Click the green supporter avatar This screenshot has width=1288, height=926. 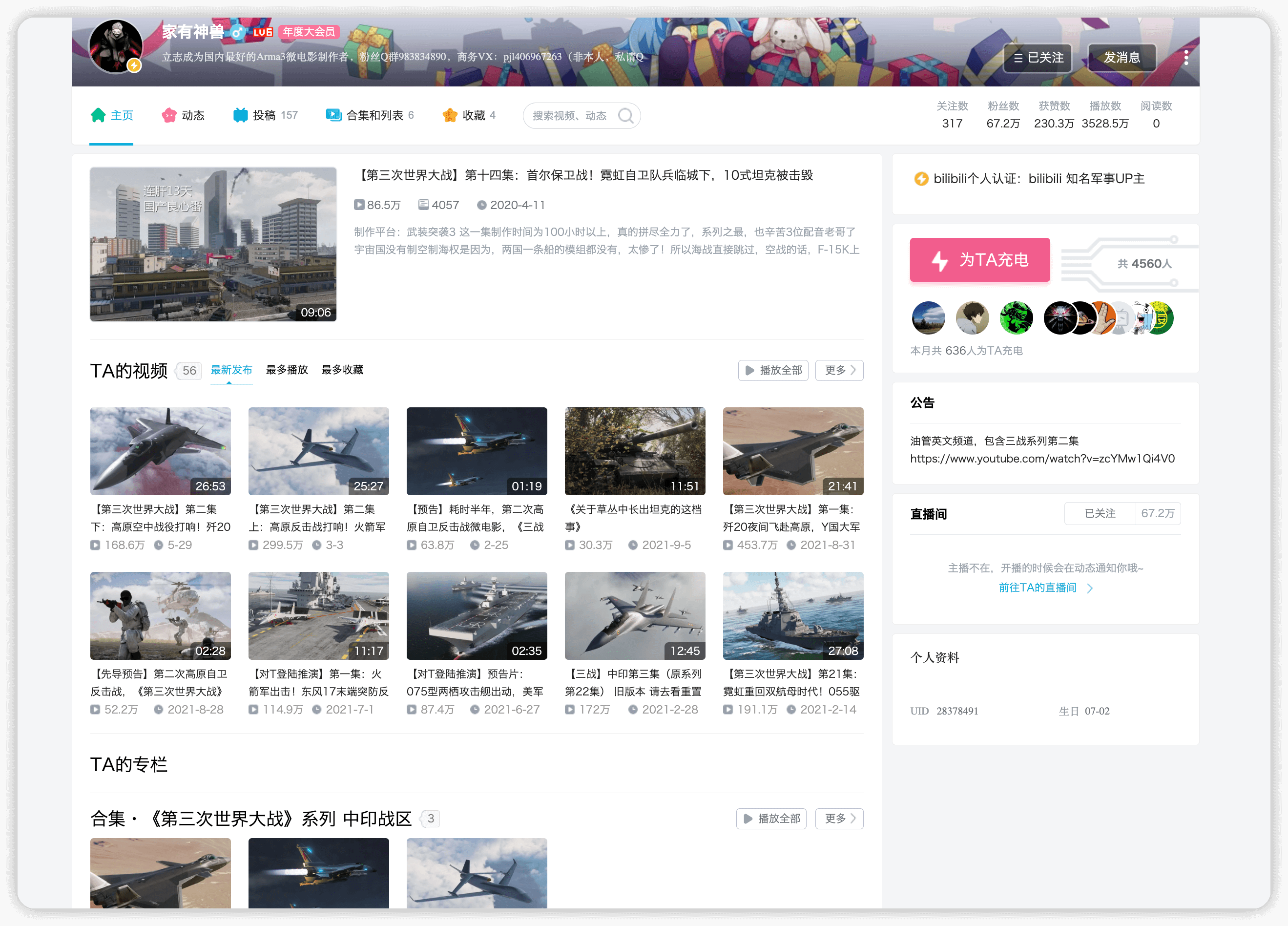1016,318
